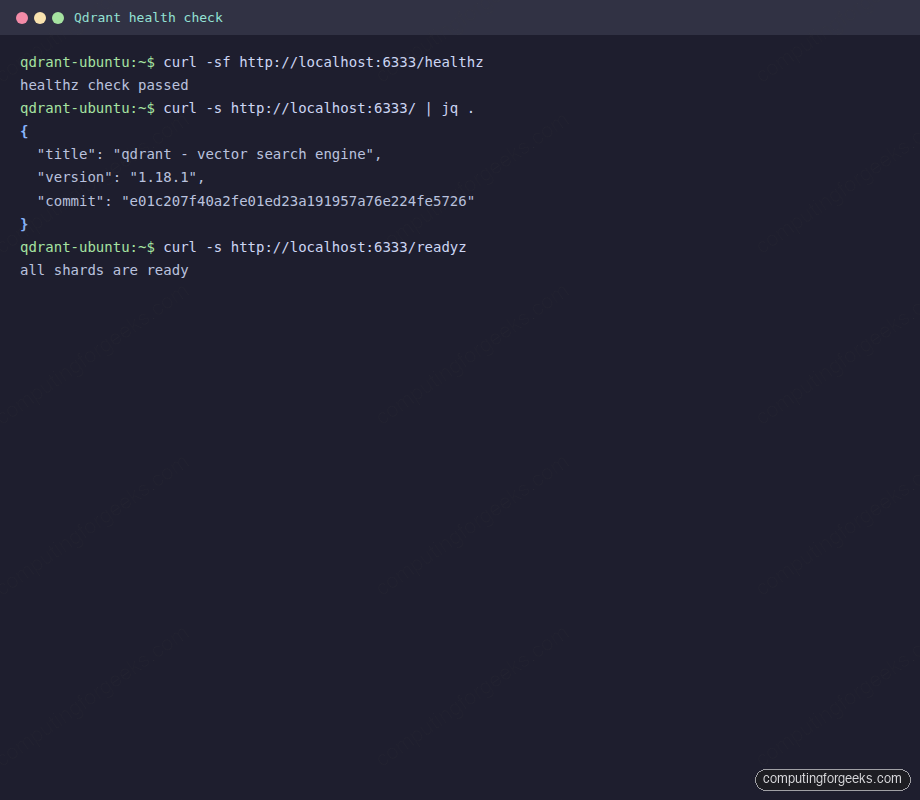The image size is (920, 800).
Task: Click the green maximize window dot
Action: pos(58,18)
